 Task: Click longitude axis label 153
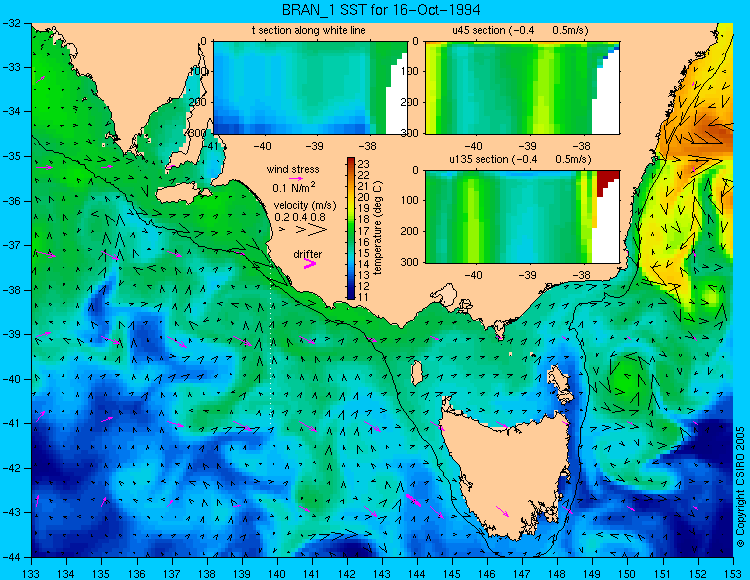coord(733,573)
